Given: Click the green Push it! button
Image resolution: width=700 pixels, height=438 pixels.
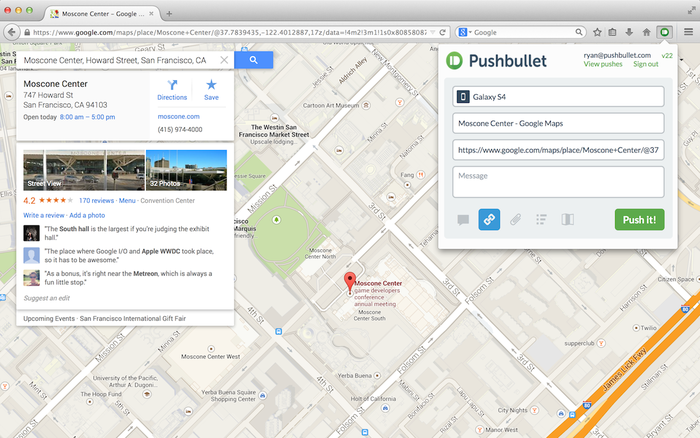Looking at the screenshot, I should 639,220.
